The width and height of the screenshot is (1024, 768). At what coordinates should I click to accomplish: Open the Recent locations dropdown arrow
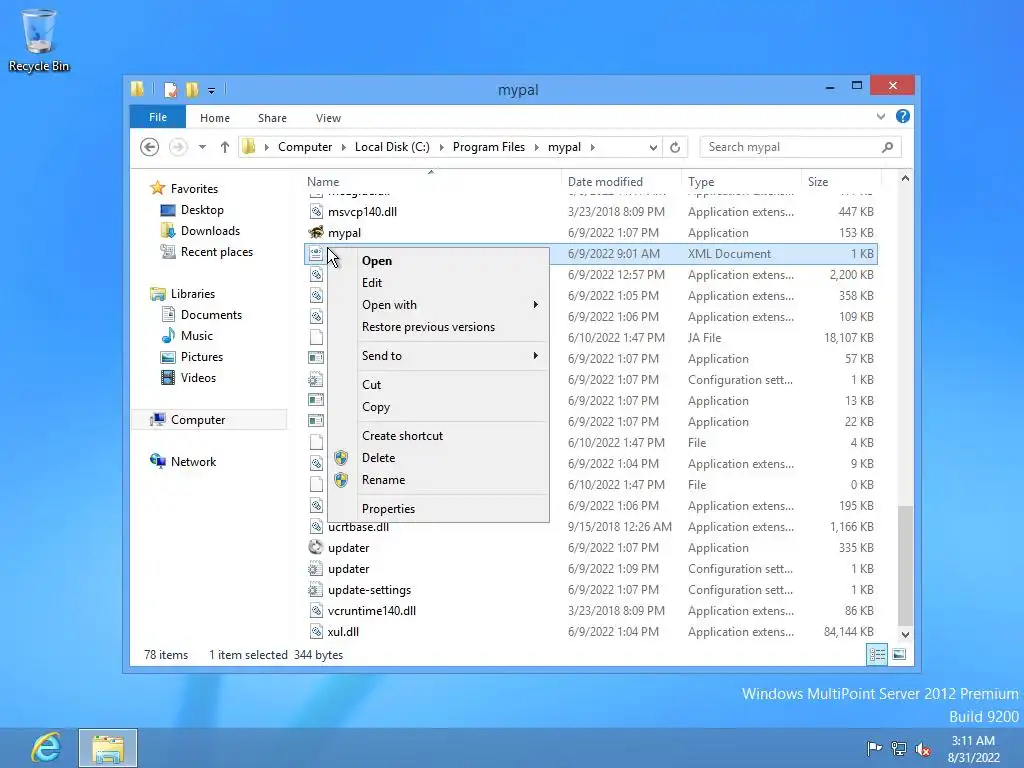tap(202, 147)
